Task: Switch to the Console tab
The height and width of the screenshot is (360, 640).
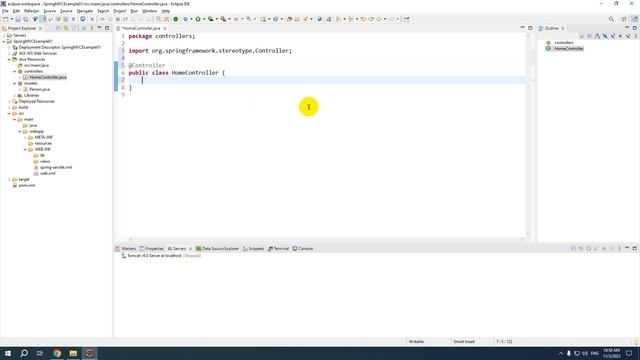Action: click(302, 249)
